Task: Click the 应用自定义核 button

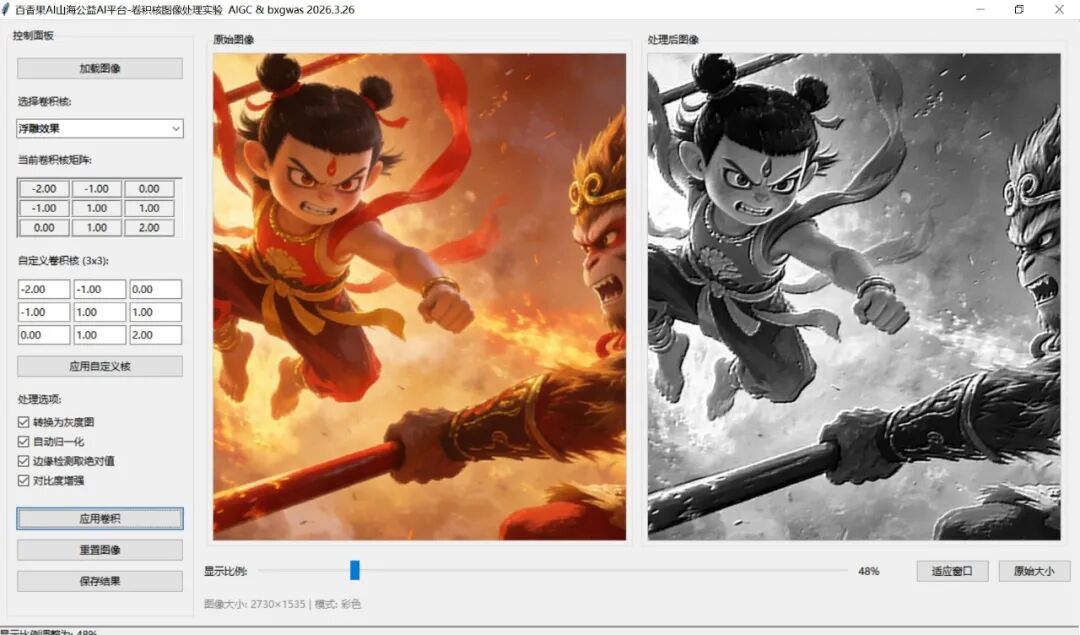Action: pos(100,366)
